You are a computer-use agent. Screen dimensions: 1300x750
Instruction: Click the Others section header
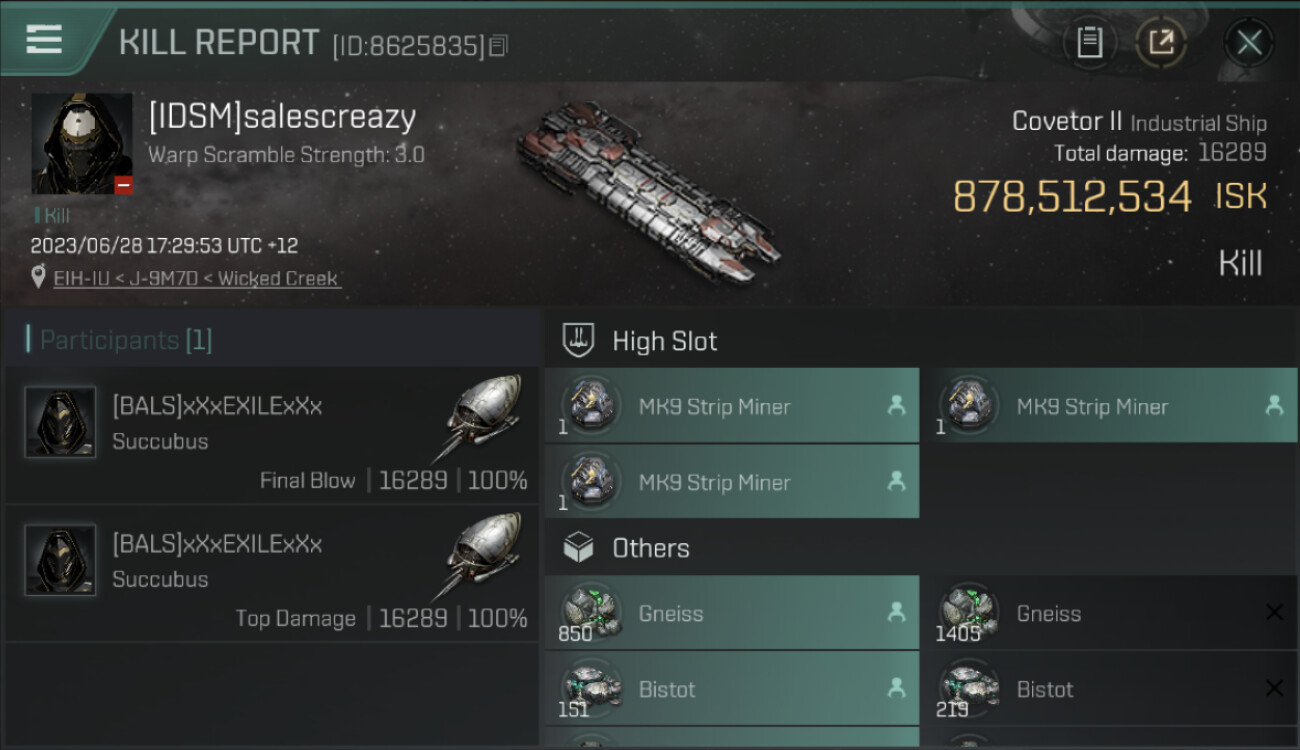point(650,548)
